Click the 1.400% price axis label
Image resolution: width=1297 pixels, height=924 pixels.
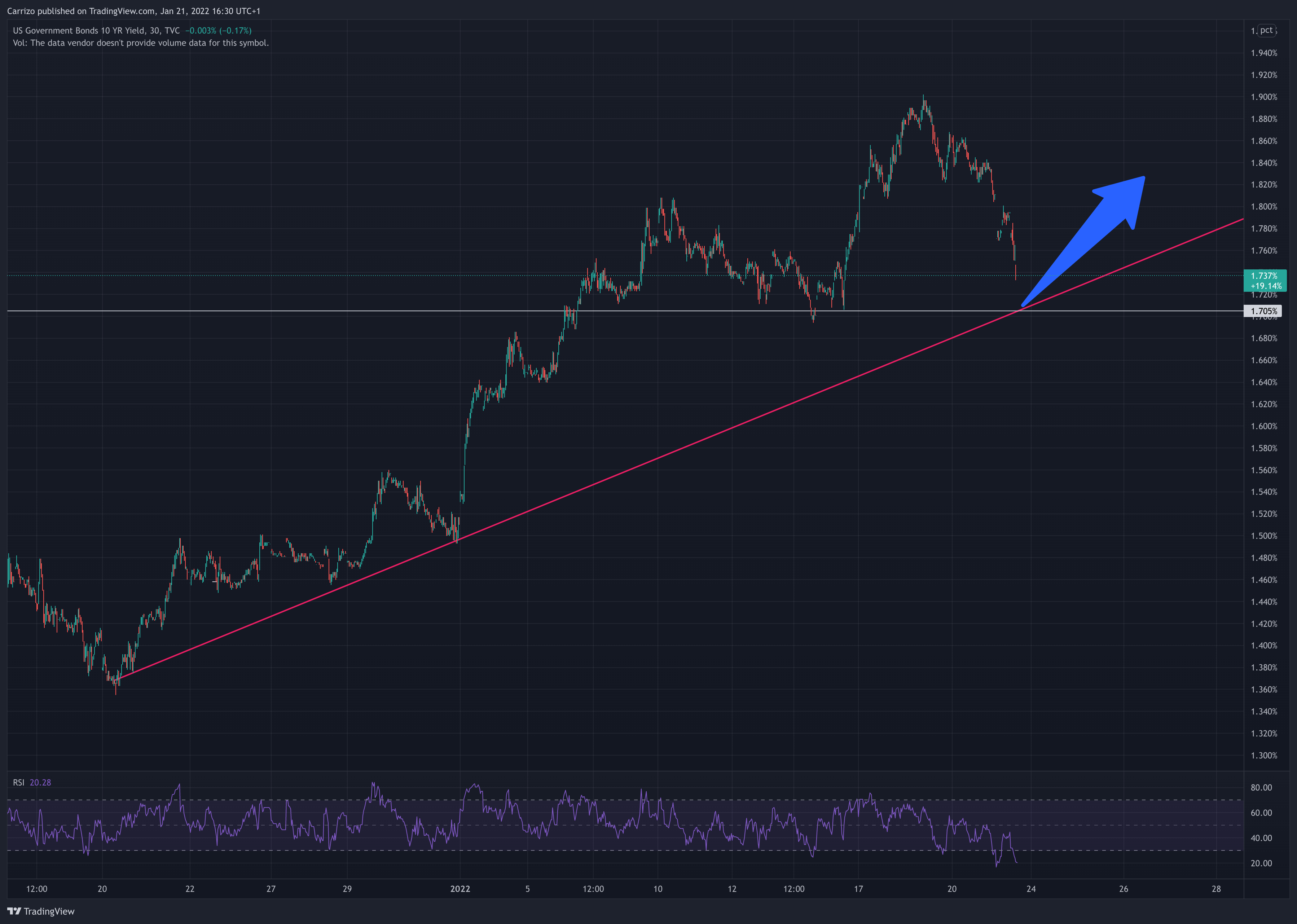tap(1264, 646)
